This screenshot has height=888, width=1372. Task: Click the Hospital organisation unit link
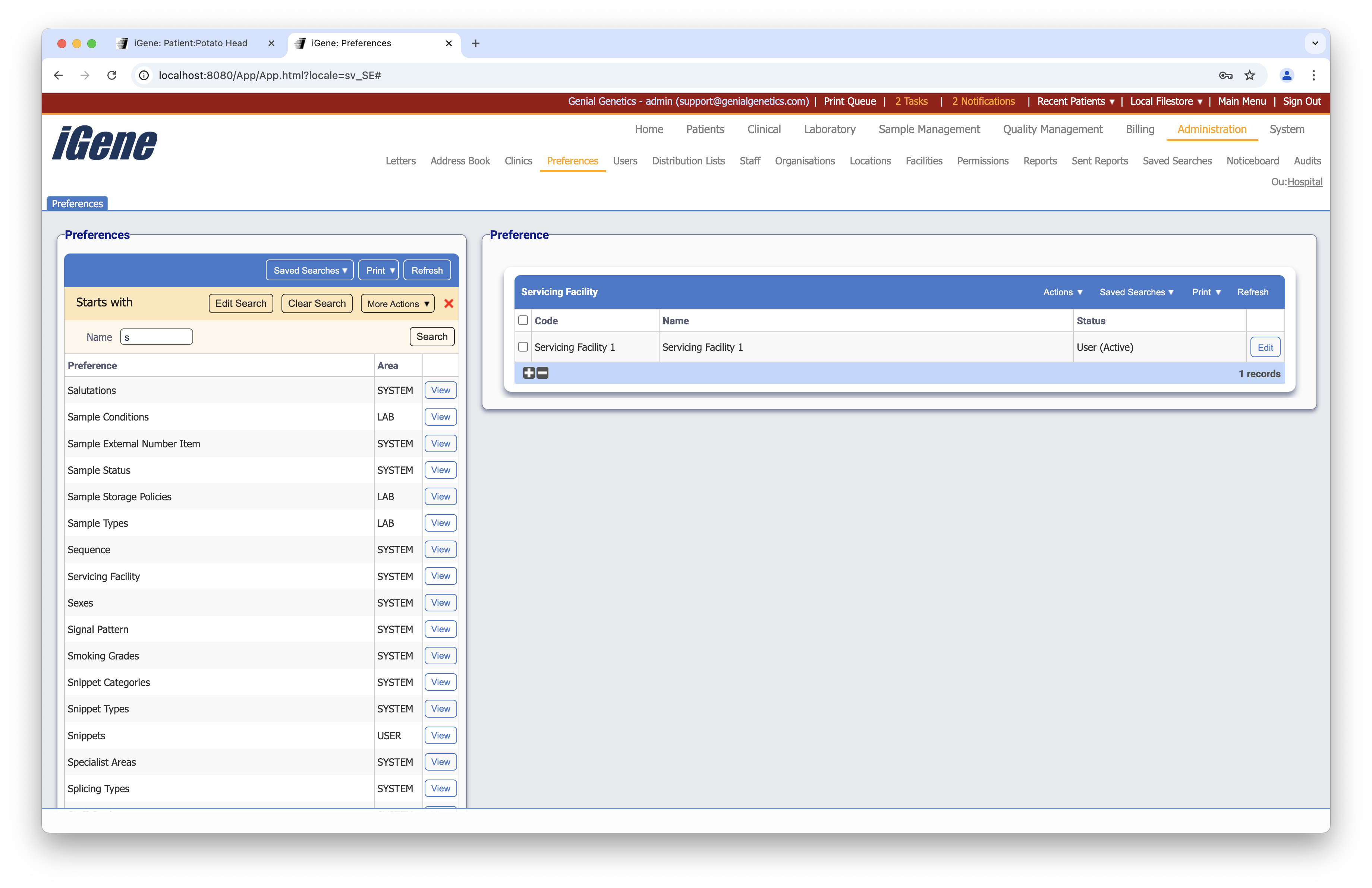point(1305,182)
